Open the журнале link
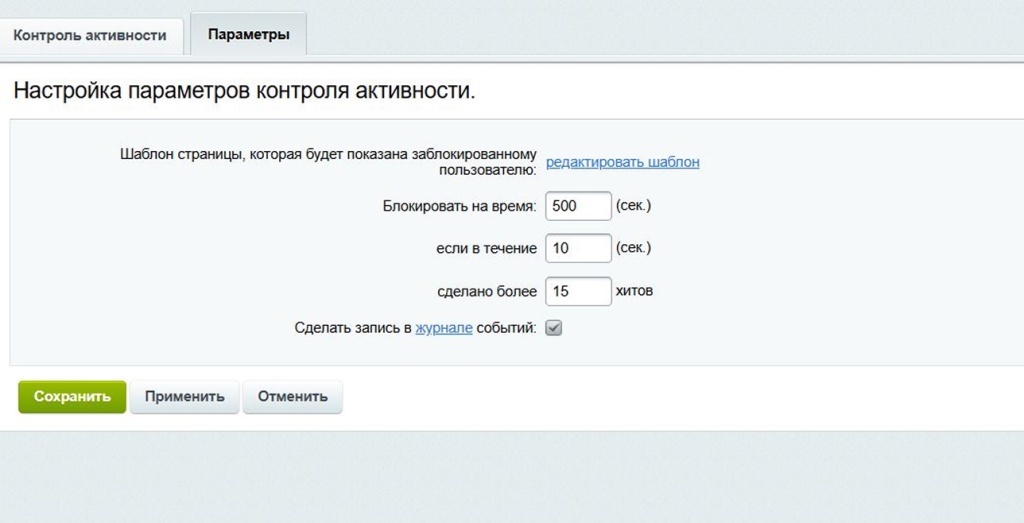1024x523 pixels. point(443,328)
